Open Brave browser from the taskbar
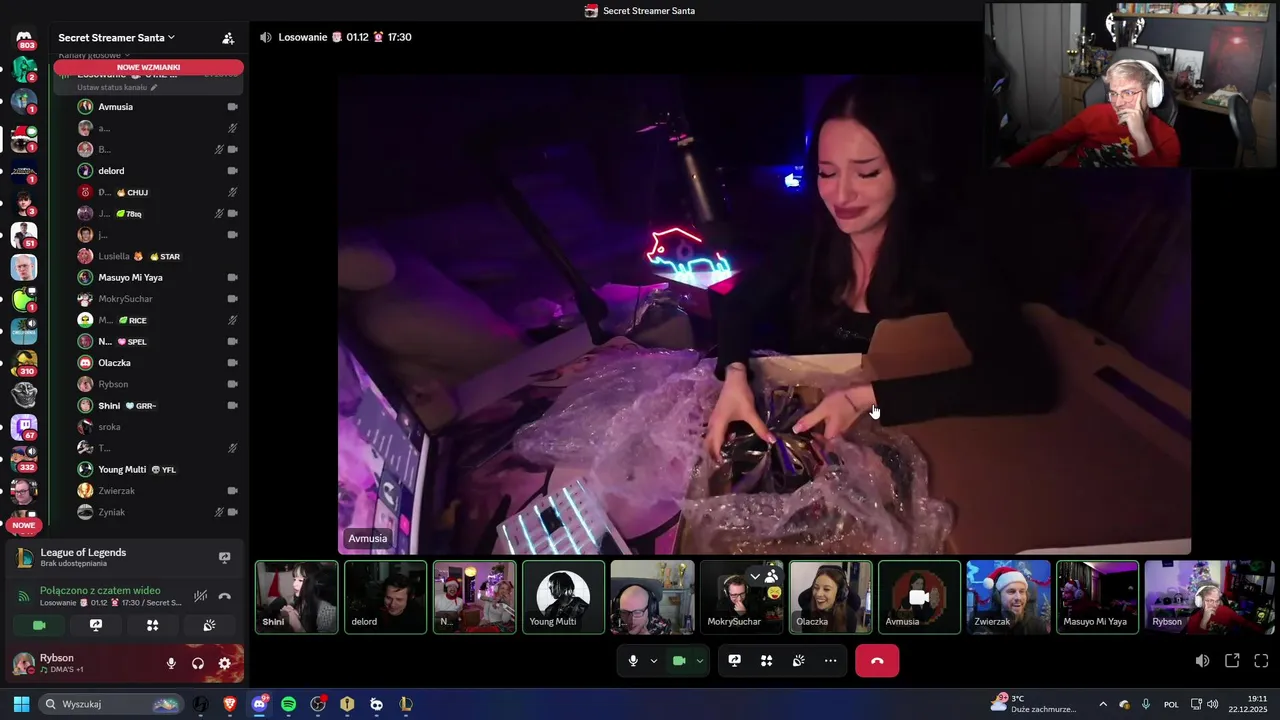 230,704
